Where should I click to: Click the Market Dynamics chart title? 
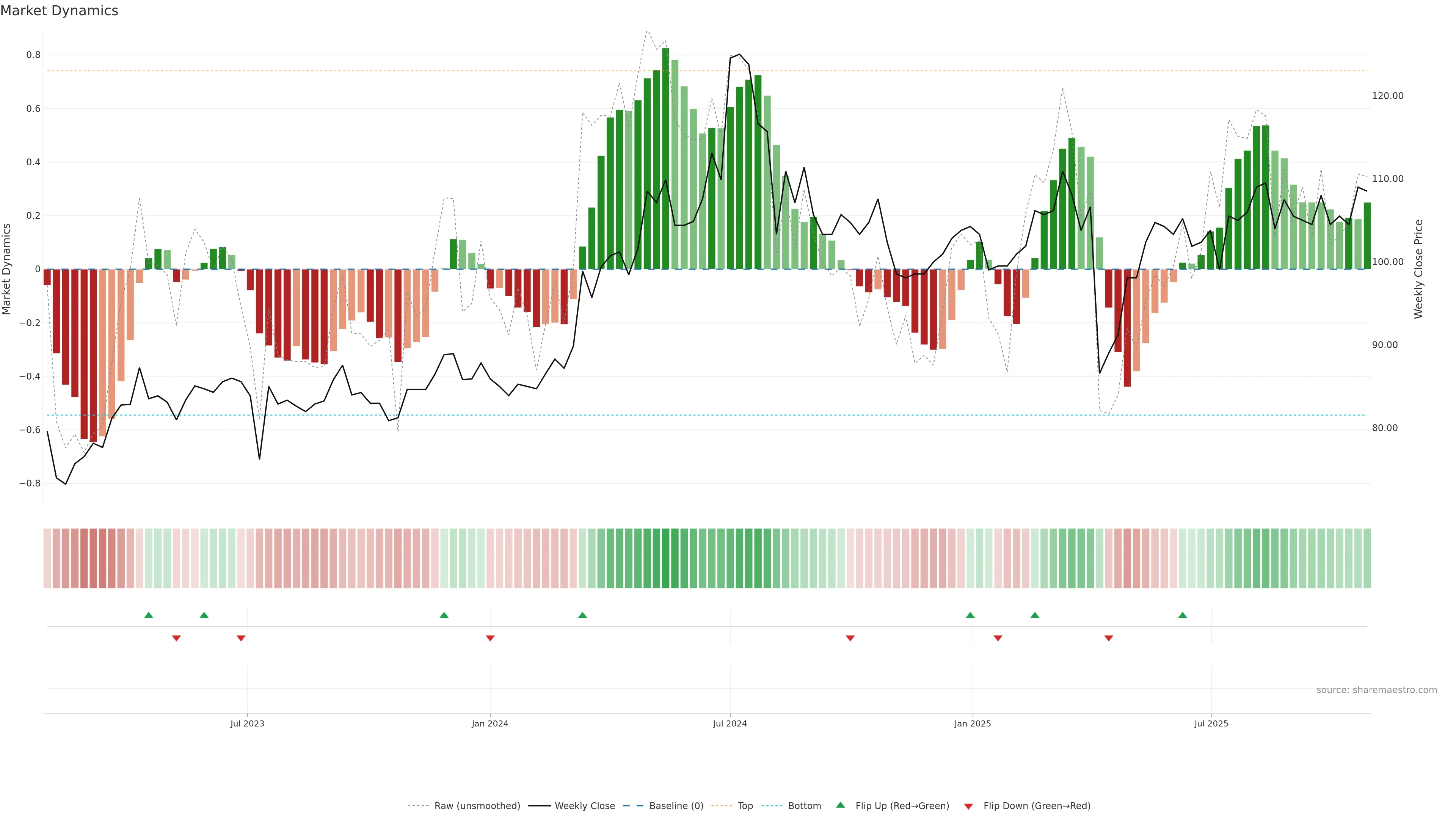click(60, 11)
